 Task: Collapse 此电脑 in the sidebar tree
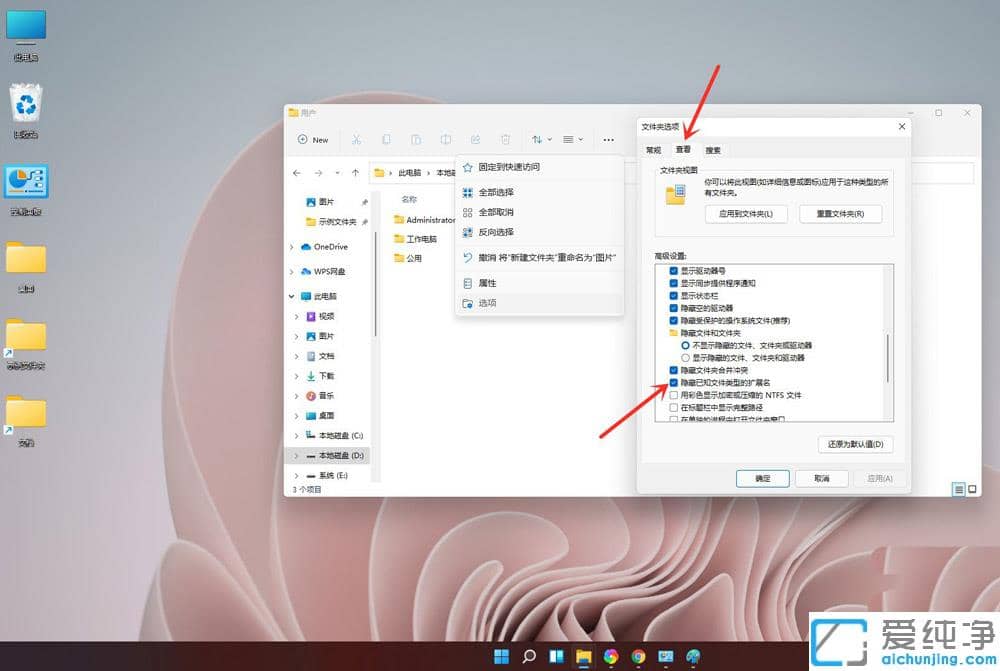pos(291,295)
